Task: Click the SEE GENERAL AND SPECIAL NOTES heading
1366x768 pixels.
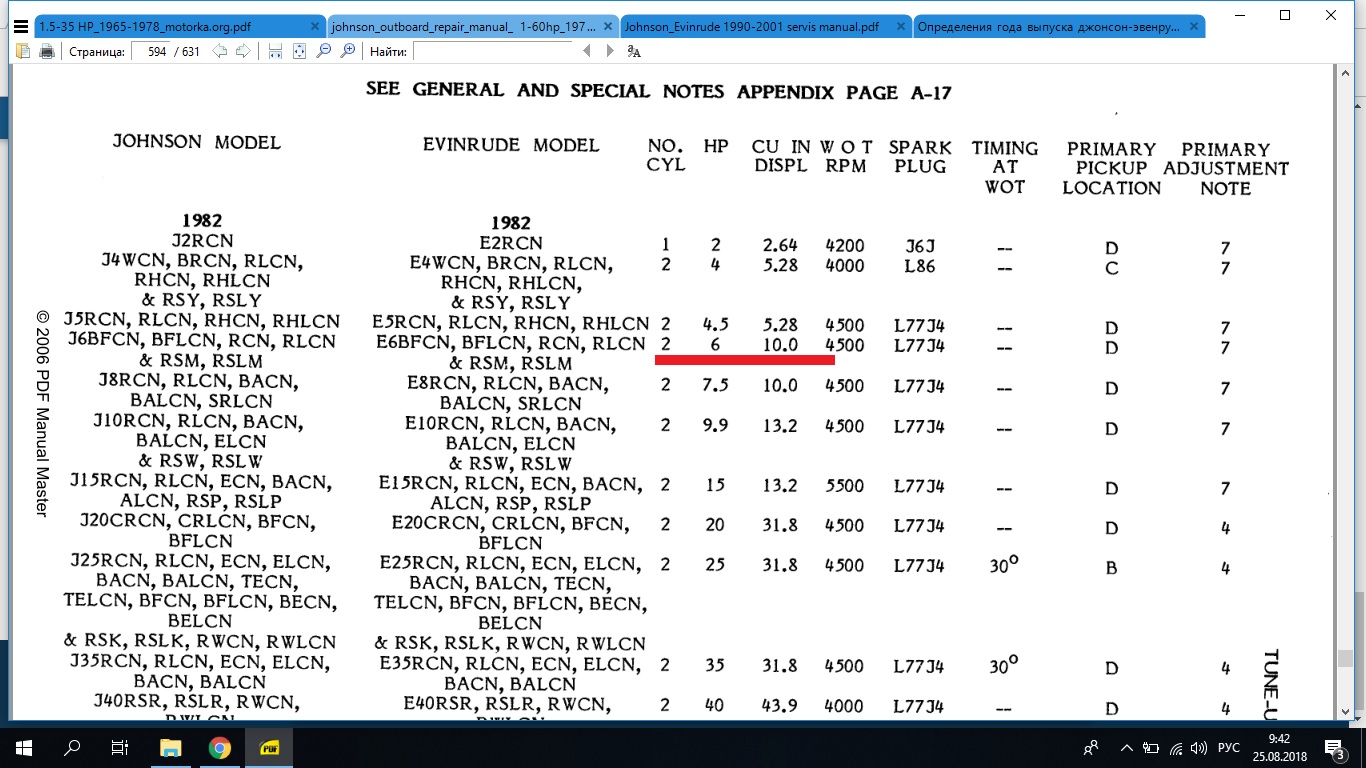Action: pyautogui.click(x=659, y=91)
